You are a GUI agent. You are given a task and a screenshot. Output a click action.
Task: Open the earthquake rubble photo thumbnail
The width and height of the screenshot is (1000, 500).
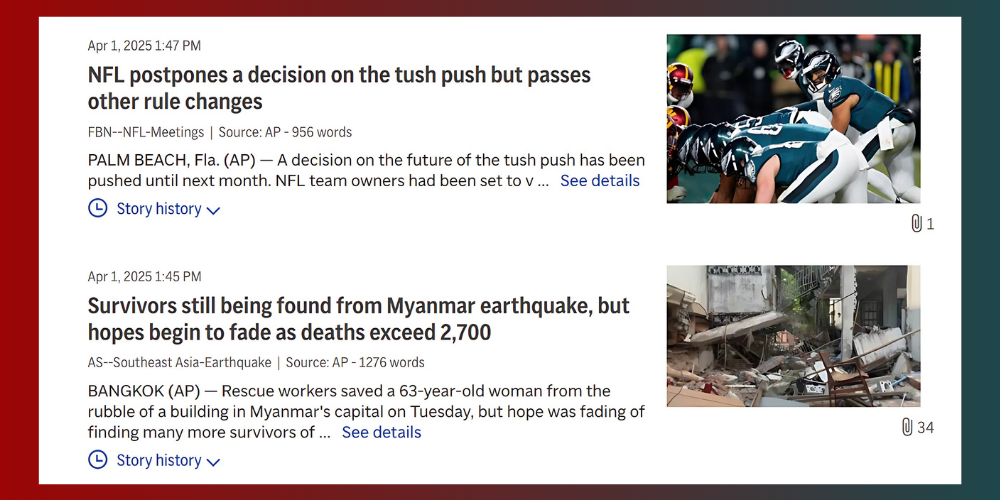pos(793,335)
